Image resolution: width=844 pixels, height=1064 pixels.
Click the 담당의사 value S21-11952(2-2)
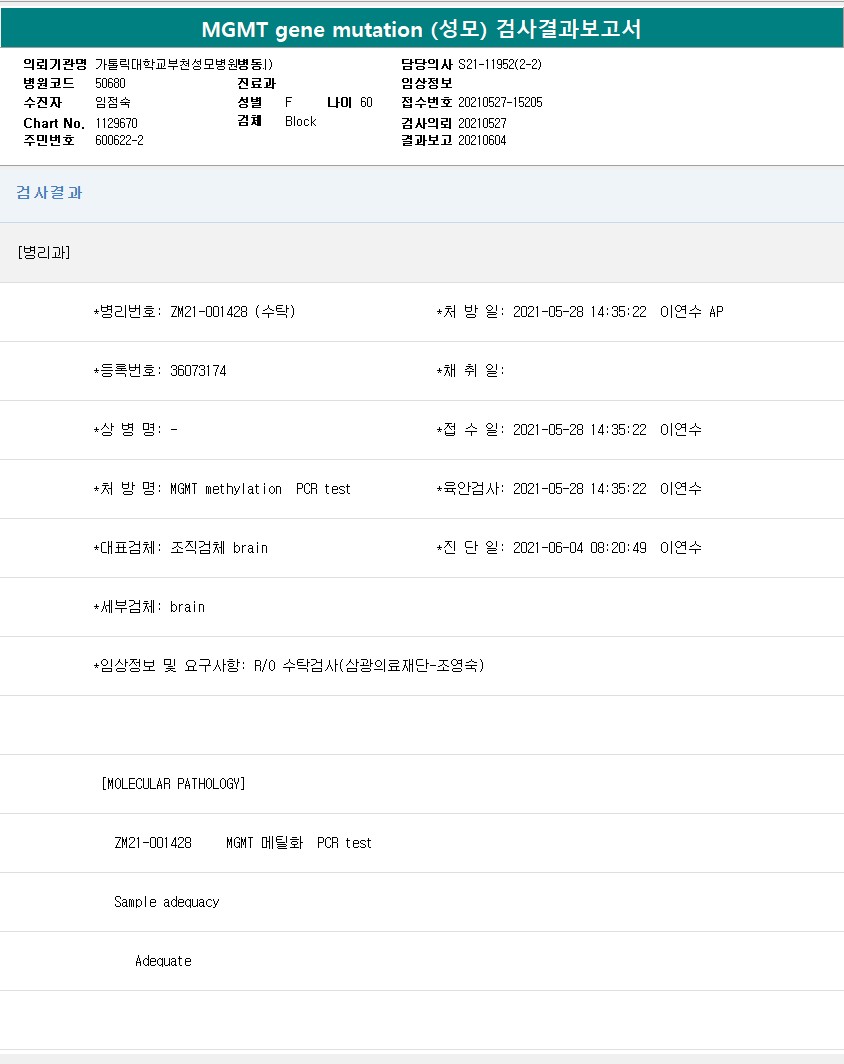tap(500, 64)
